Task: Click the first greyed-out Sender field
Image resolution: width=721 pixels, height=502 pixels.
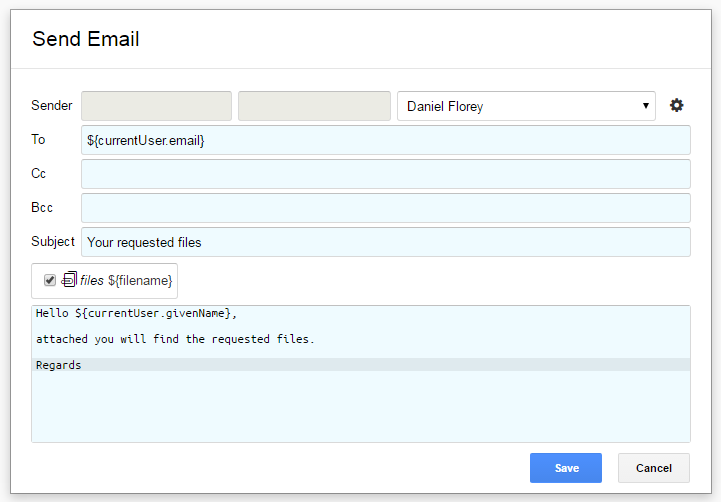Action: 156,106
